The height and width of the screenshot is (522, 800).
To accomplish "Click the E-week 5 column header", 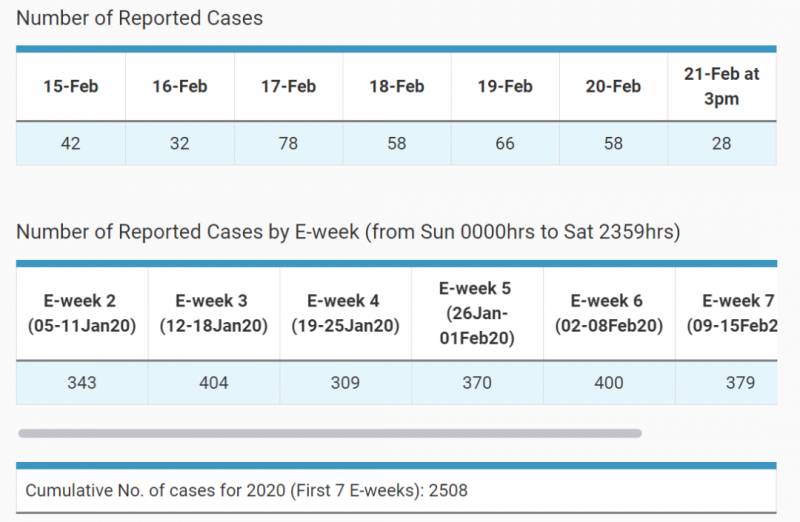I will pyautogui.click(x=477, y=313).
